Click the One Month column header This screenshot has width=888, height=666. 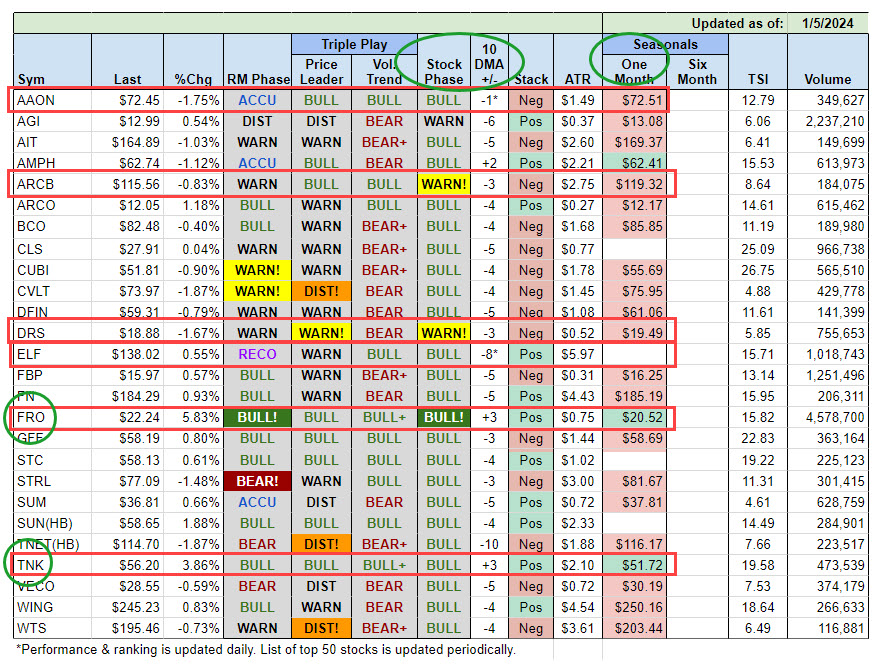(x=634, y=70)
